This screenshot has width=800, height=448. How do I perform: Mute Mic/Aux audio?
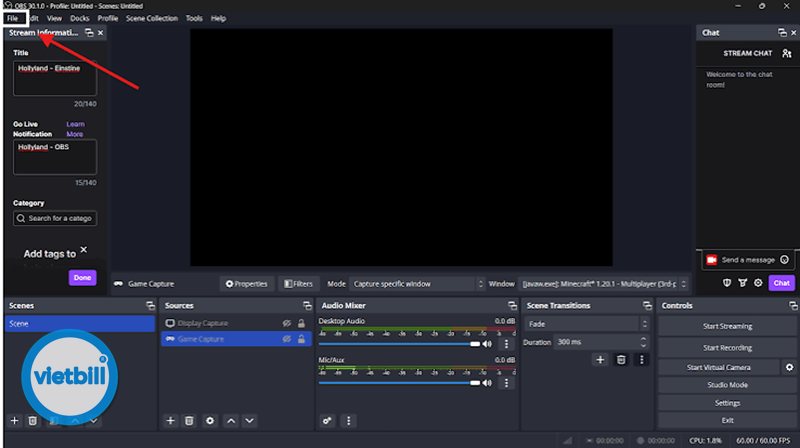coord(488,383)
